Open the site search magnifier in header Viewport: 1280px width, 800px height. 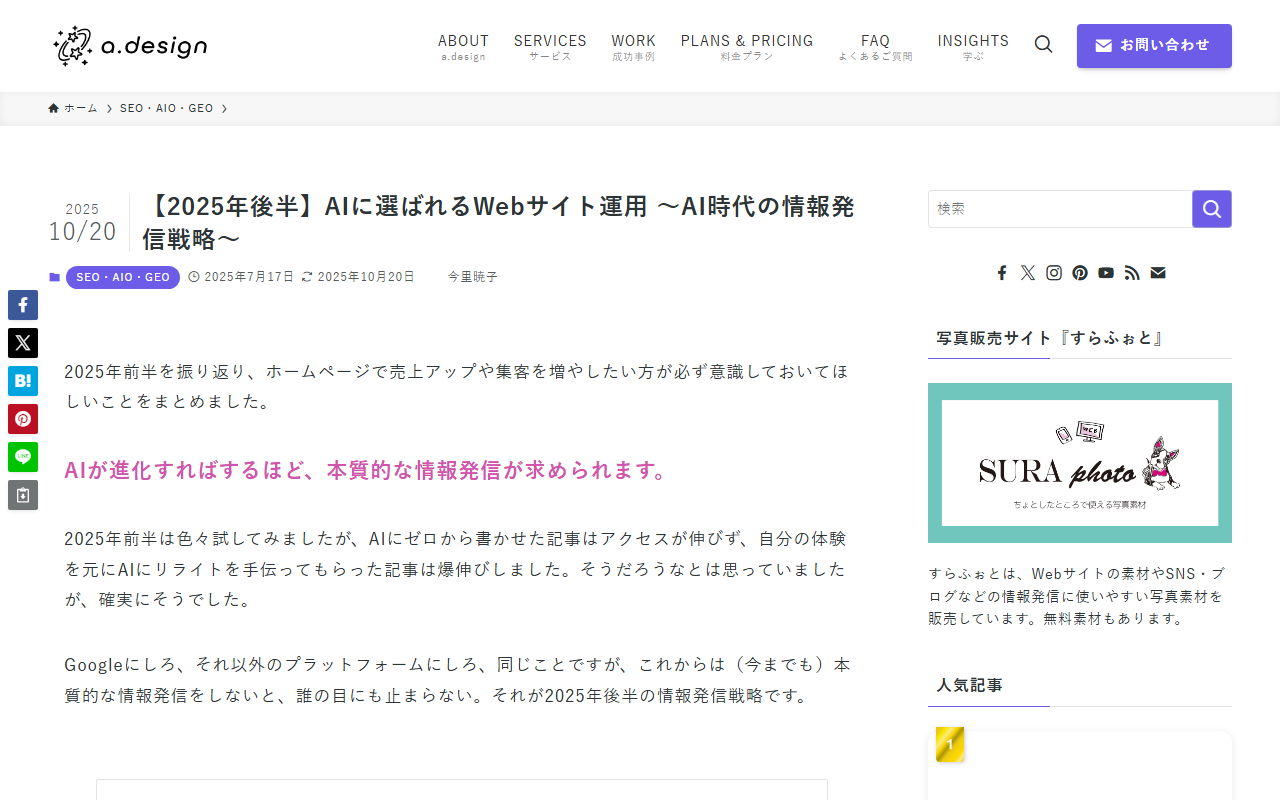pyautogui.click(x=1043, y=43)
